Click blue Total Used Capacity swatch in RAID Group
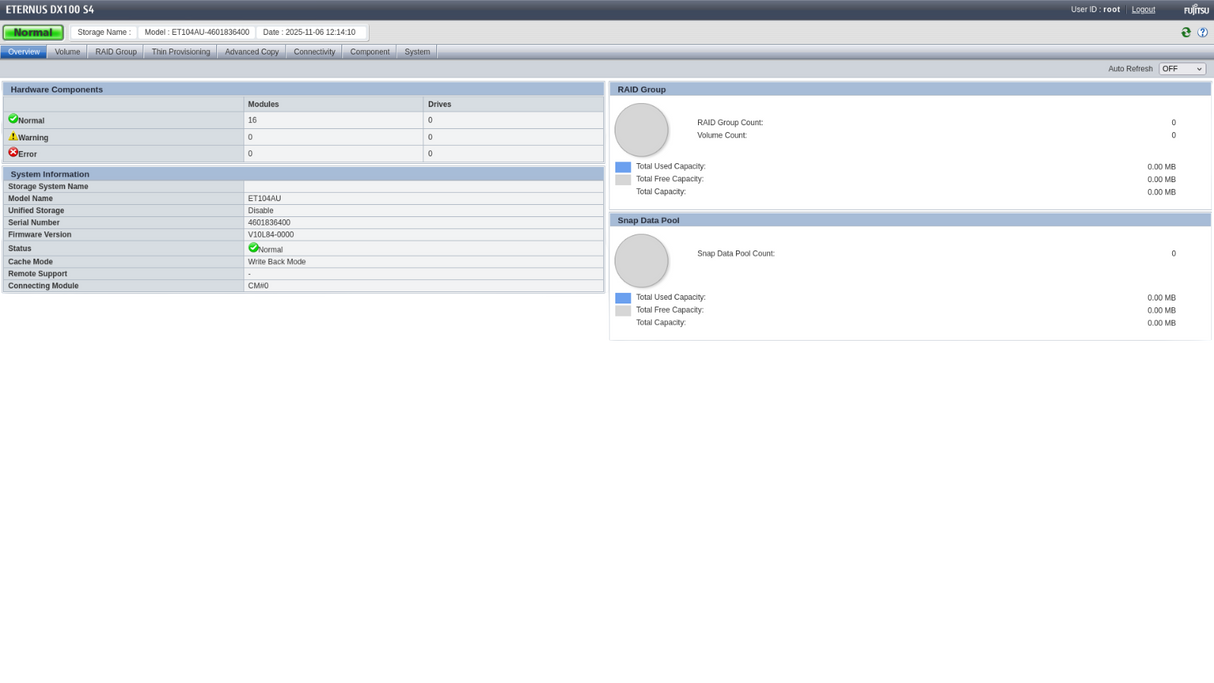The width and height of the screenshot is (1214, 683). point(623,167)
